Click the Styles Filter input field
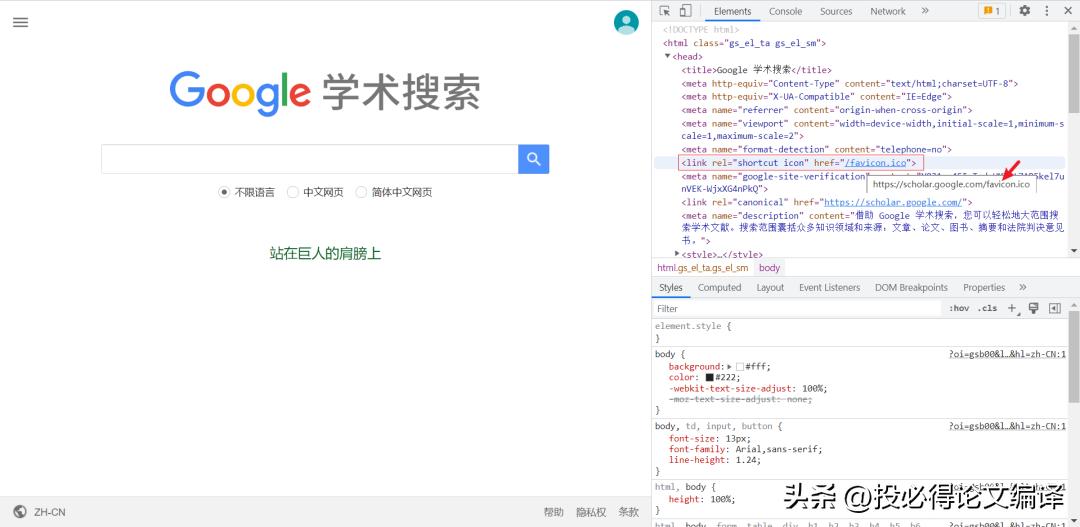The width and height of the screenshot is (1080, 527). (x=796, y=308)
